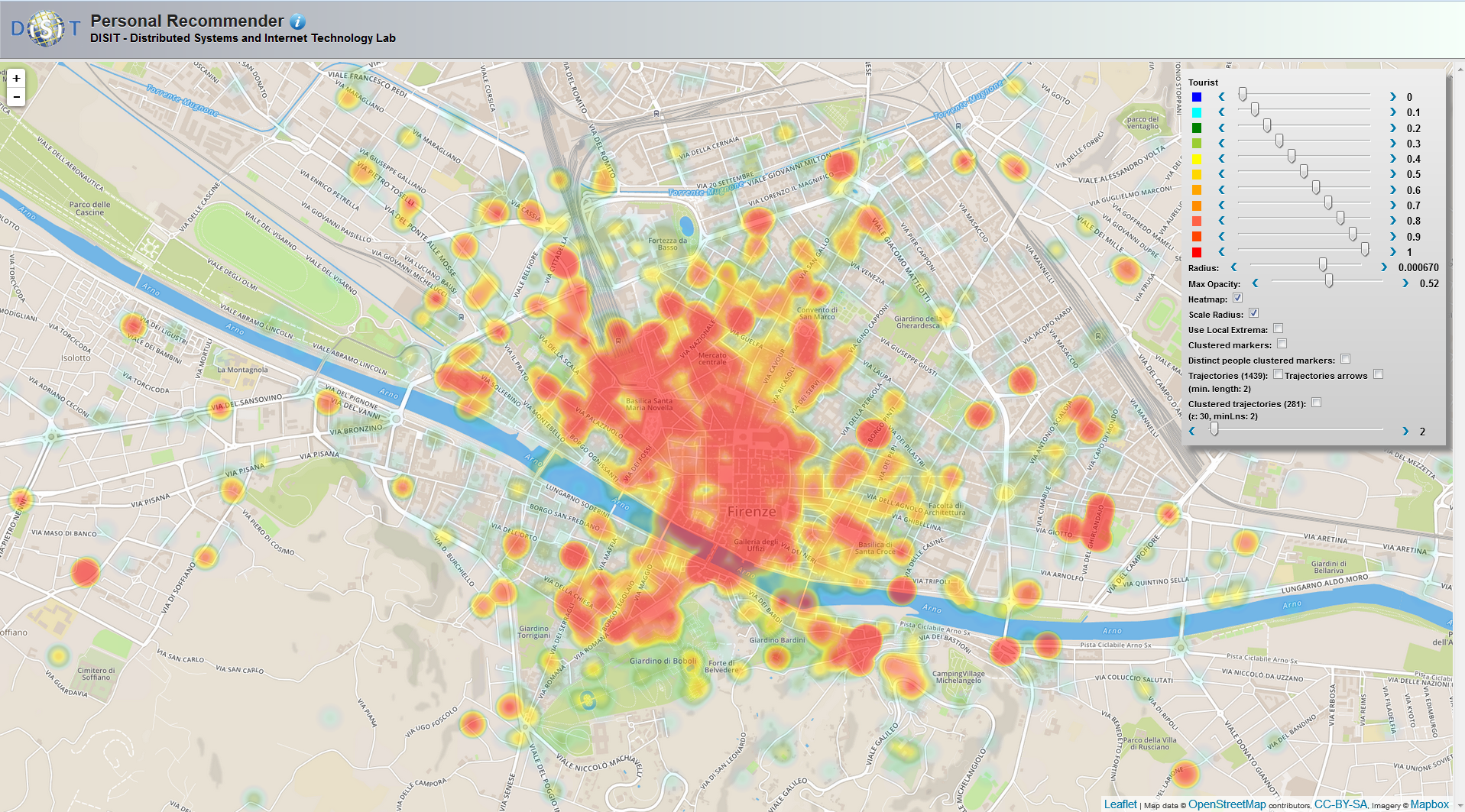The height and width of the screenshot is (812, 1465).
Task: Click the Personal Recommender title
Action: click(187, 21)
